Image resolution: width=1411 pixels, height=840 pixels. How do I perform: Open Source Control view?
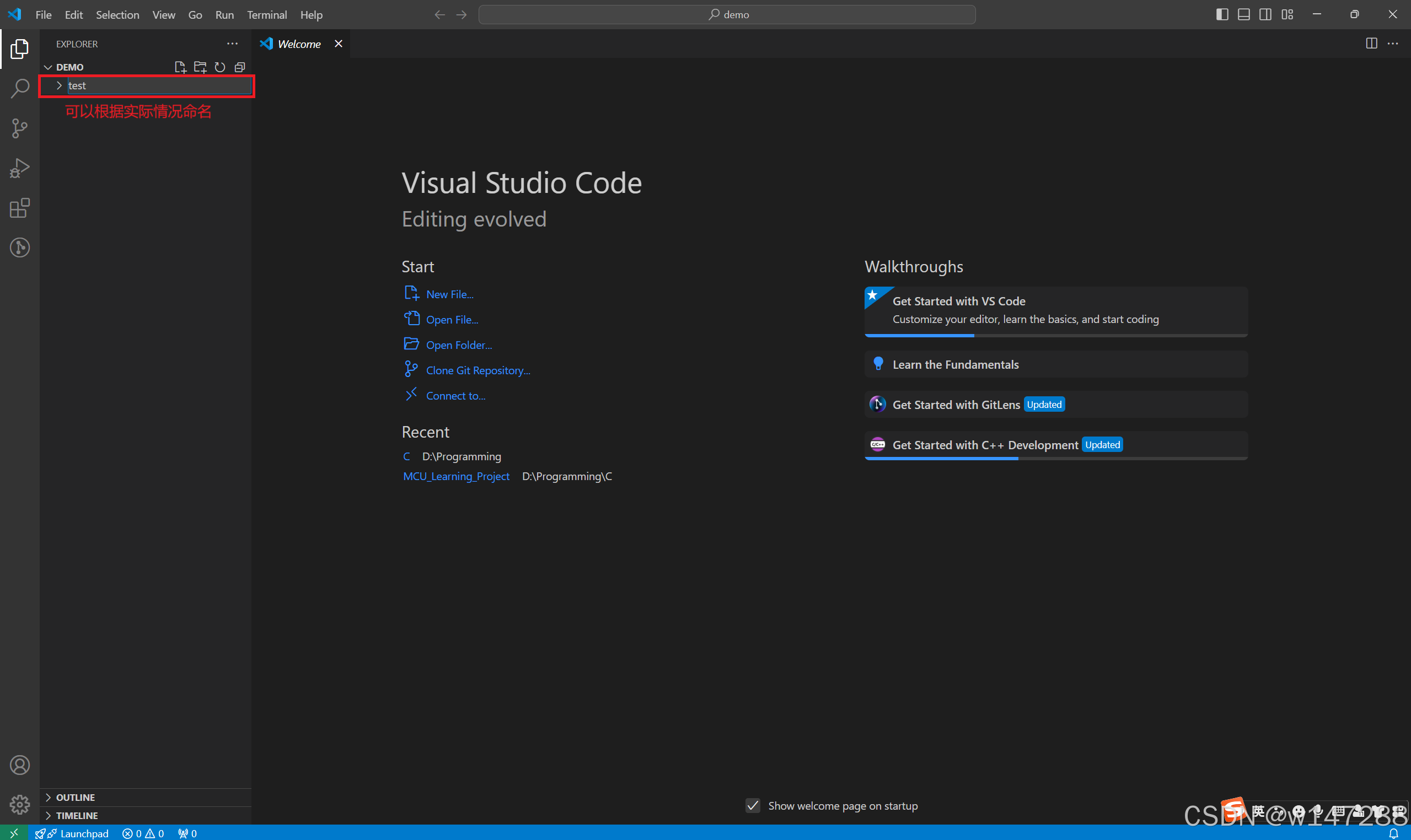(20, 128)
